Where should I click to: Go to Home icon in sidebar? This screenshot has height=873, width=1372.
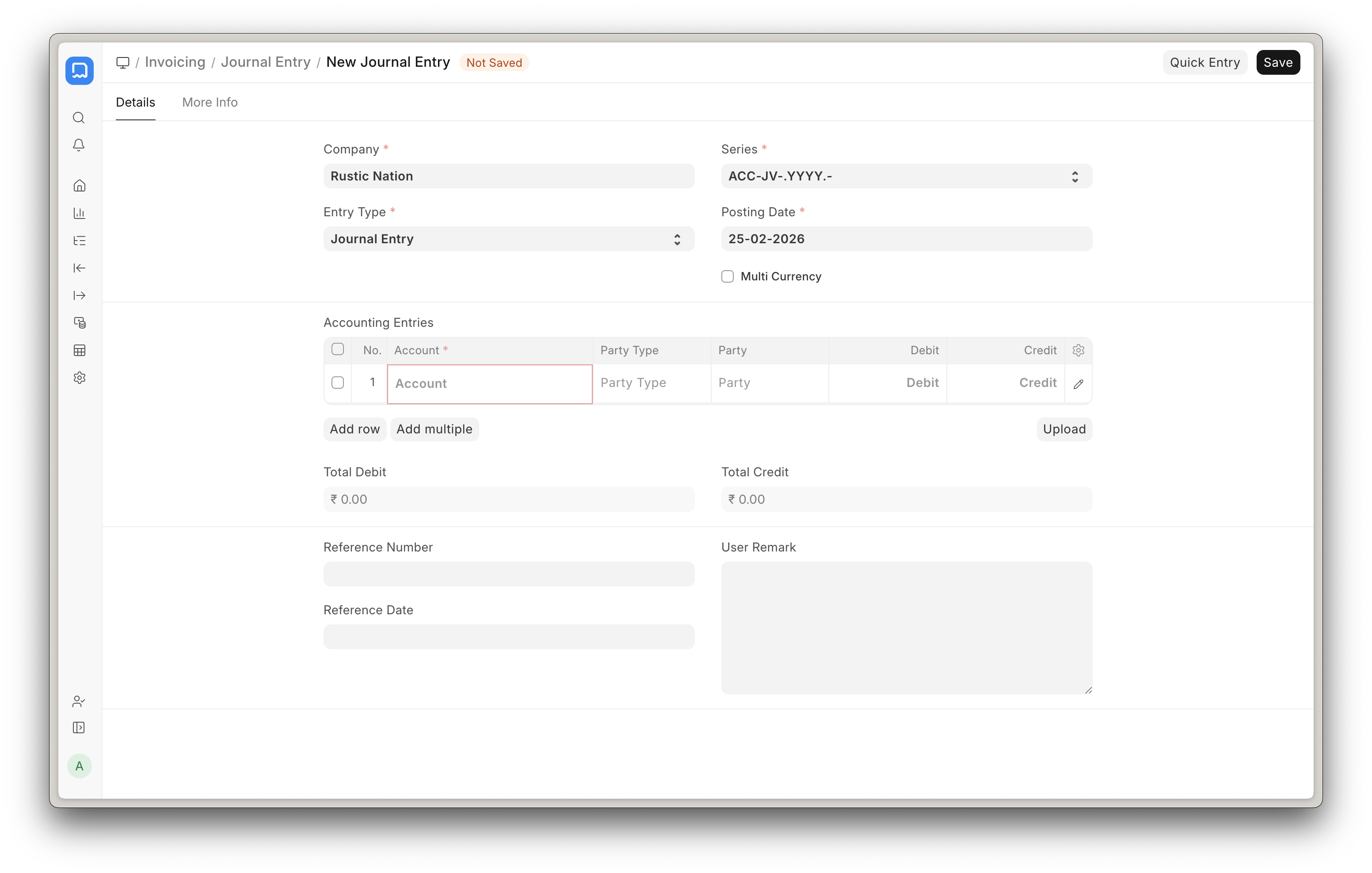(x=79, y=185)
